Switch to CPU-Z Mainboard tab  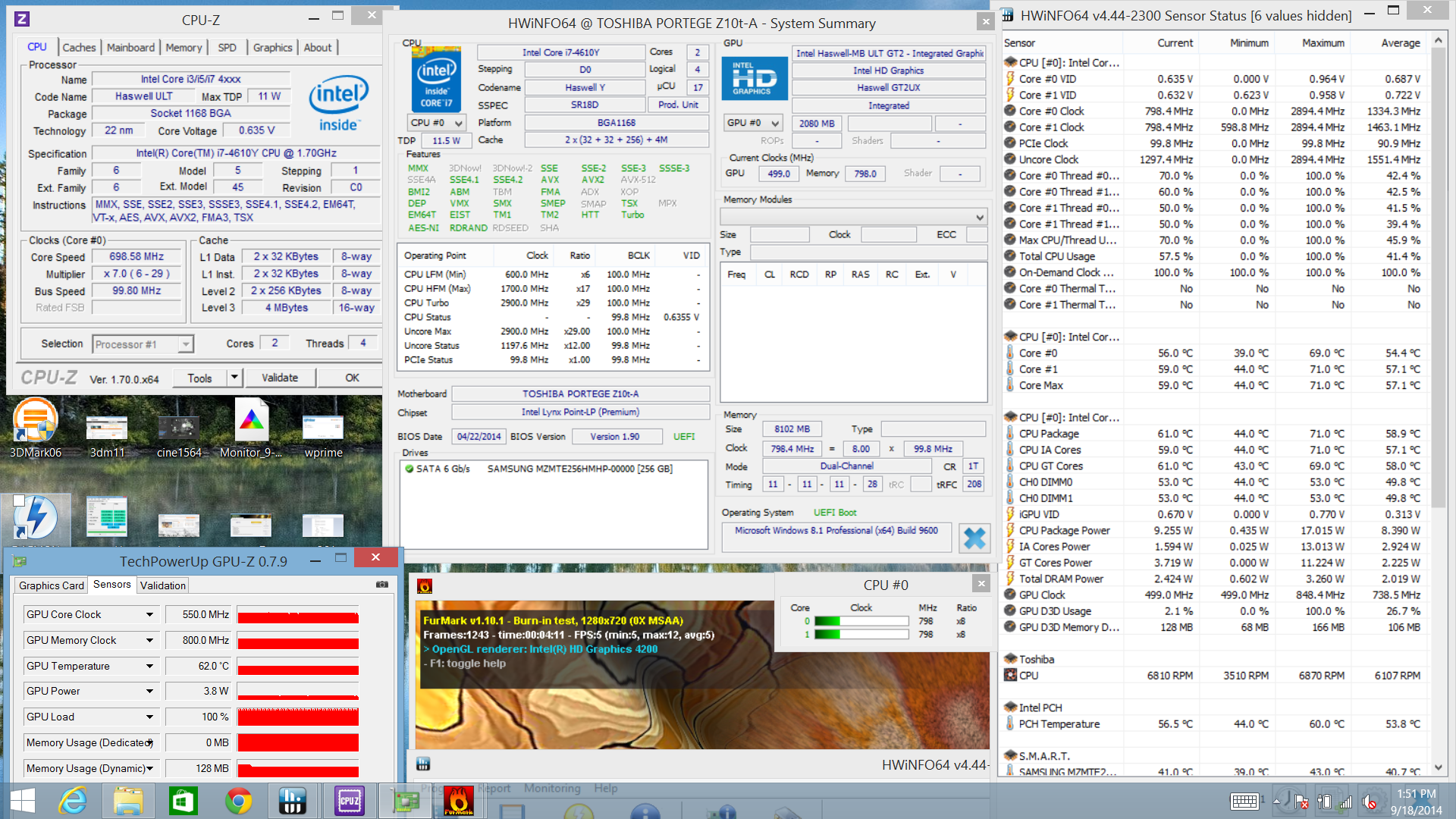point(130,47)
